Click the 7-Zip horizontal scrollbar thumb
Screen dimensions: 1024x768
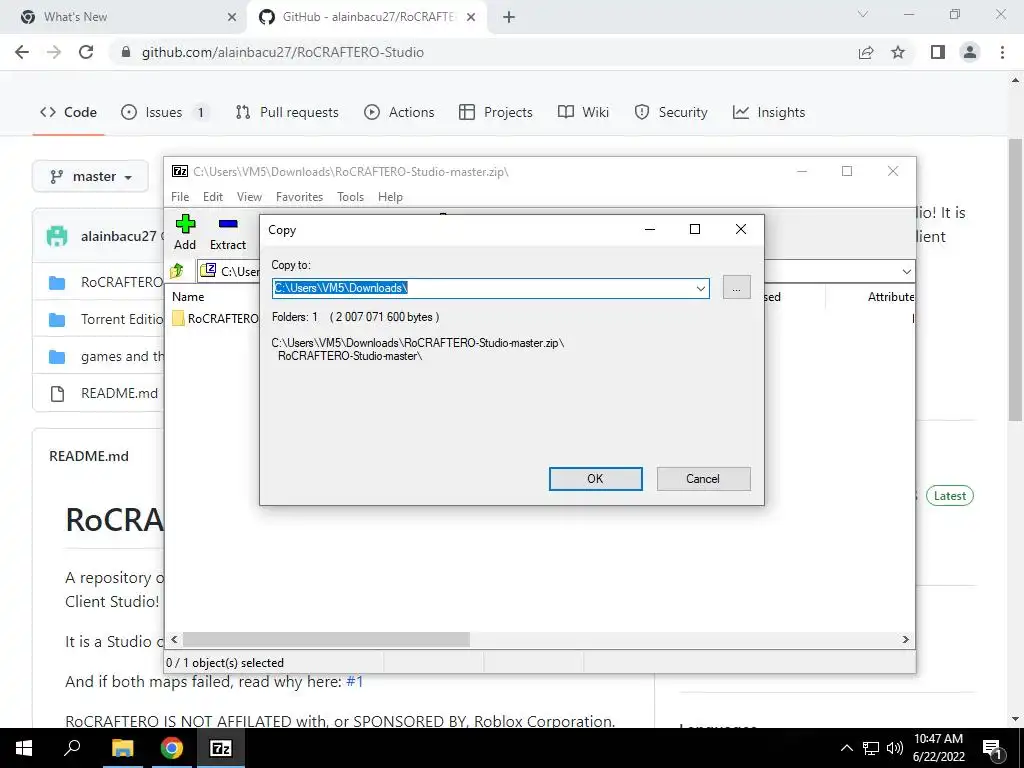[326, 639]
